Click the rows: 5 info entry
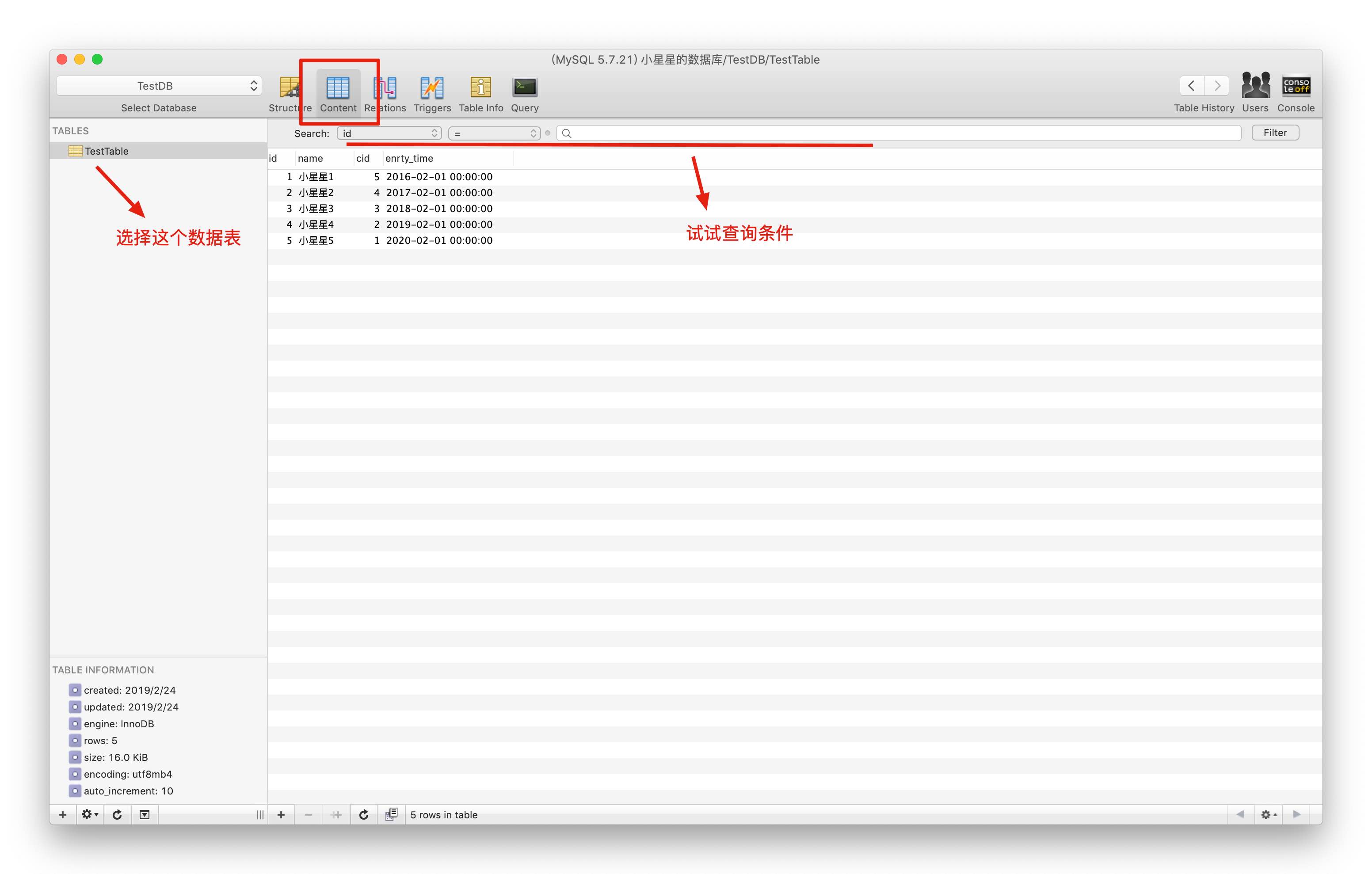The height and width of the screenshot is (874, 1372). [100, 741]
